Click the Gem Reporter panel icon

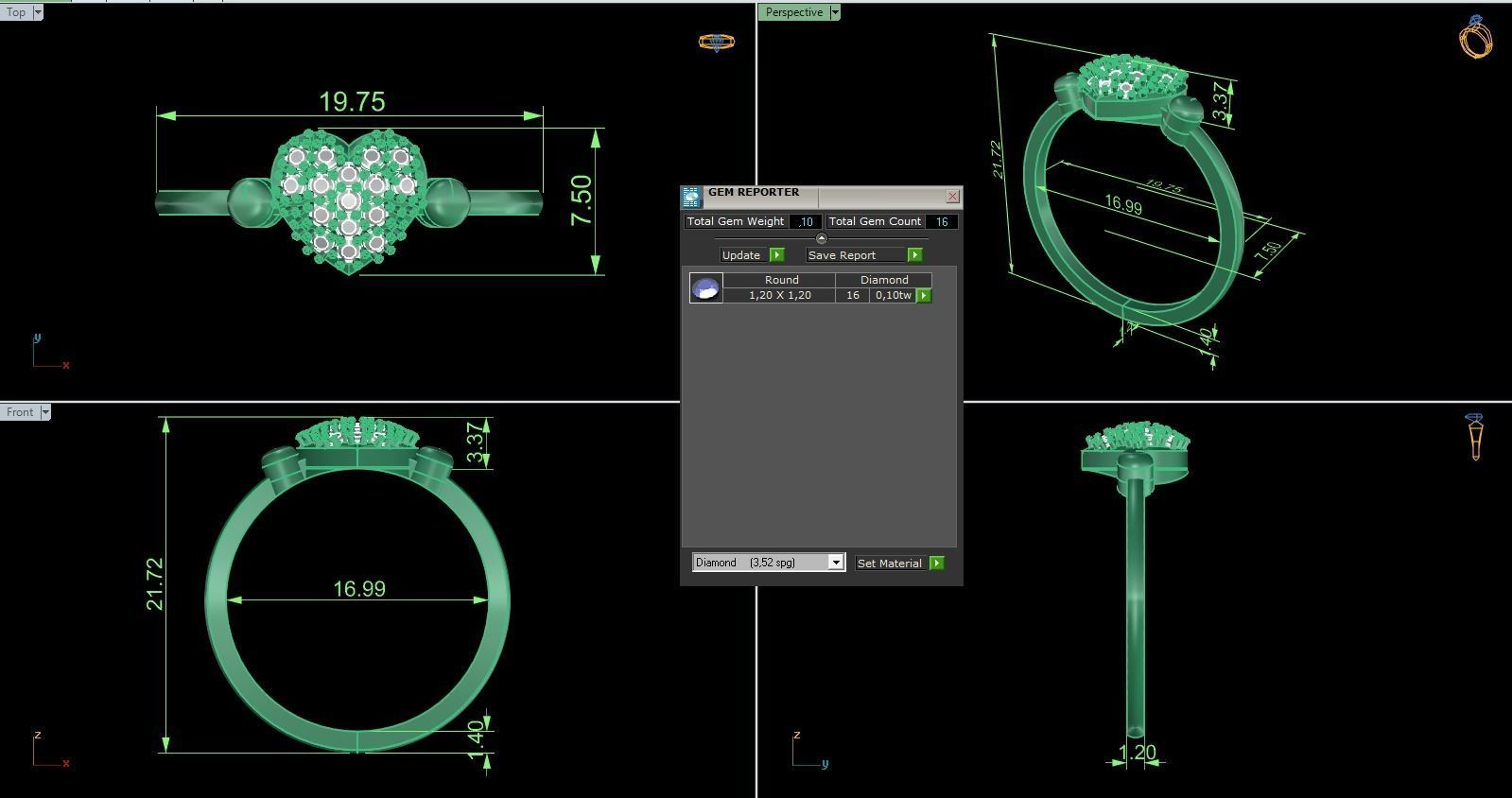coord(691,197)
